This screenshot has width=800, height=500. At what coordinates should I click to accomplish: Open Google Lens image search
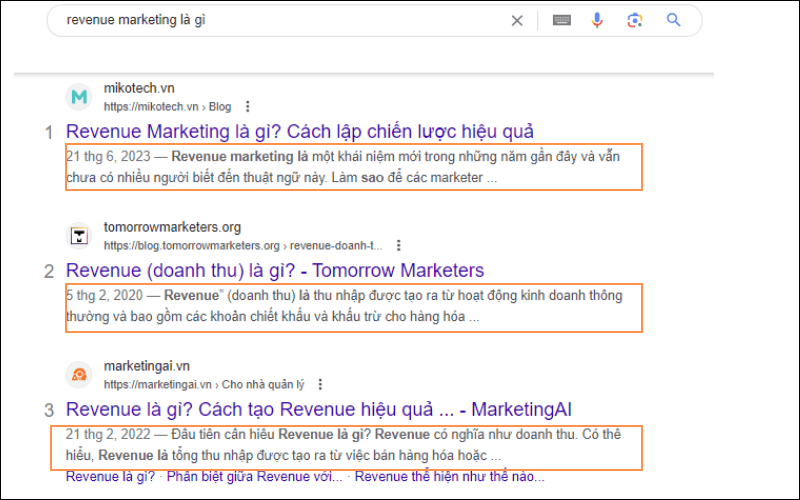pyautogui.click(x=635, y=20)
